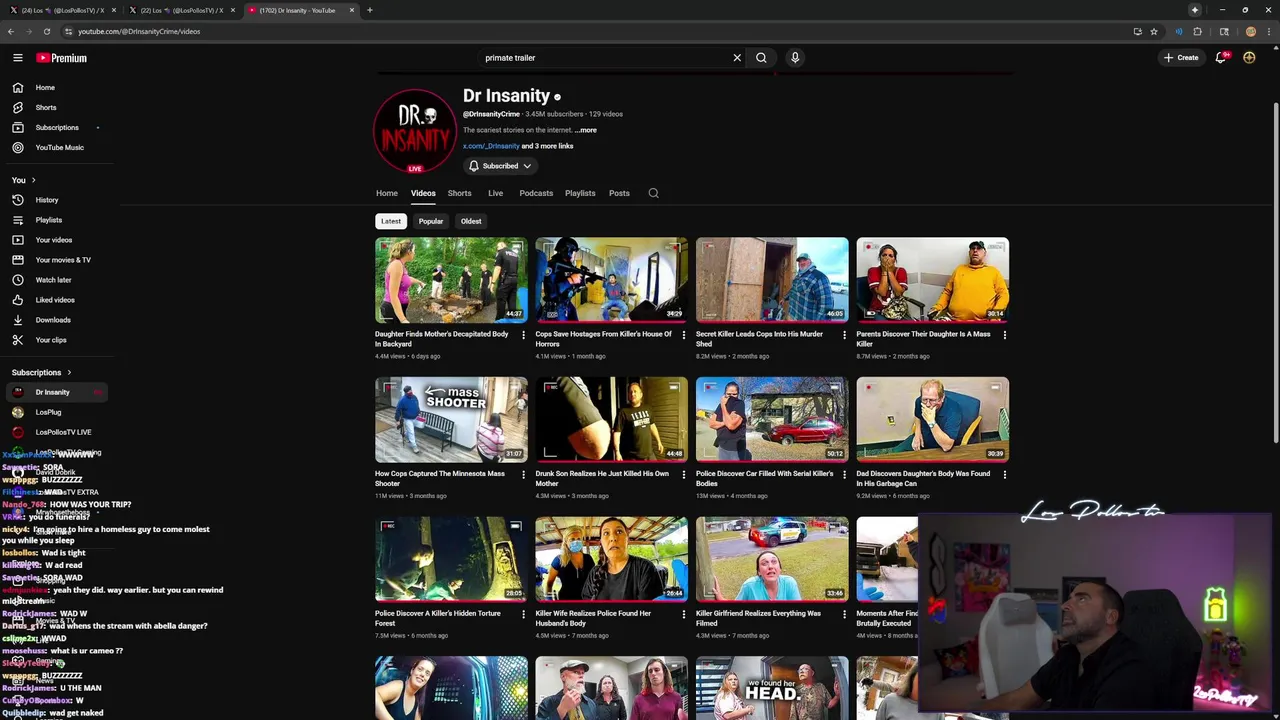Screen dimensions: 1280x720
Task: Open options for Parents Discover Their Daughter video
Action: (x=1004, y=335)
